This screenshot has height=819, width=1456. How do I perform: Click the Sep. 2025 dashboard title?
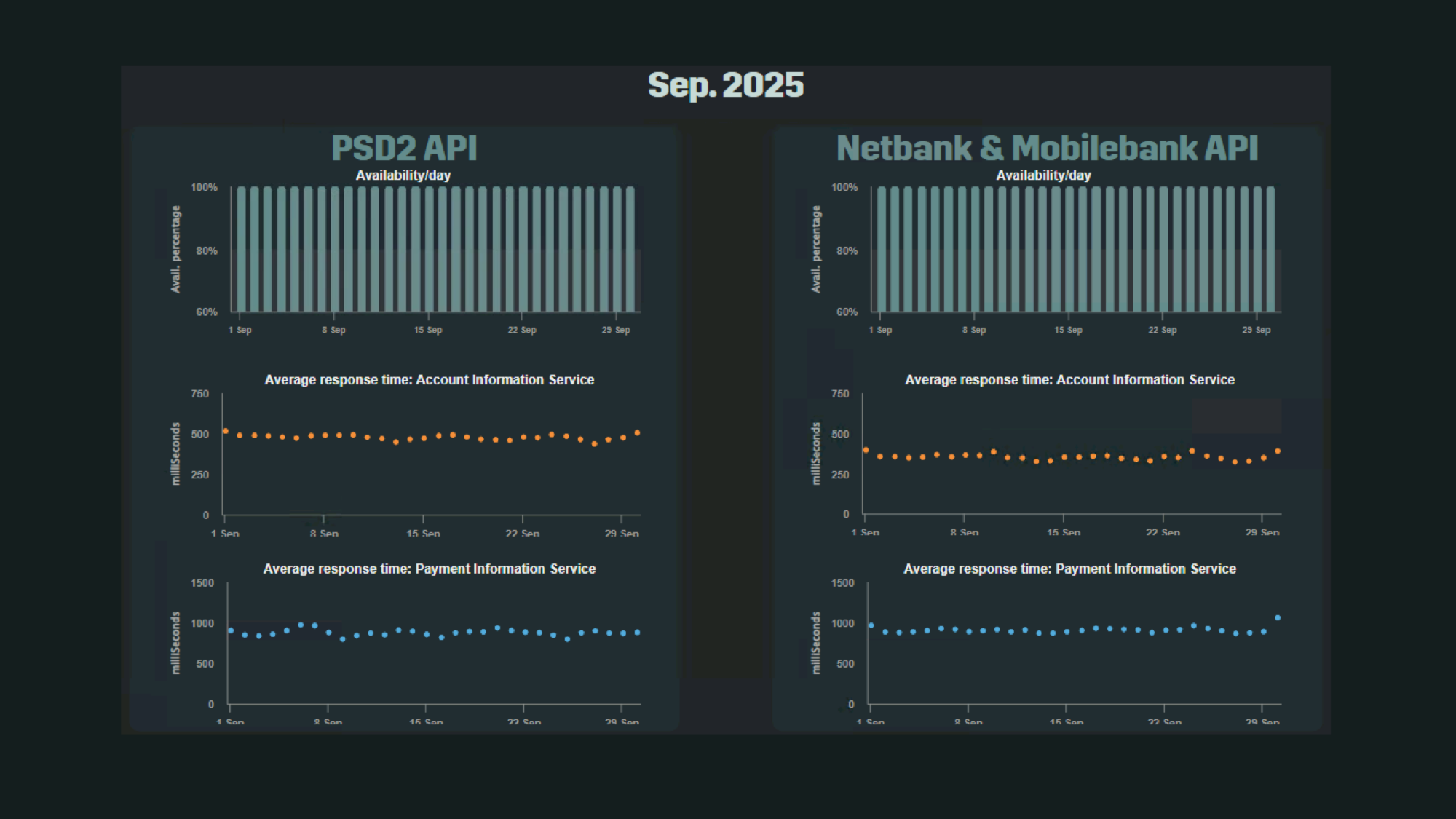[x=726, y=85]
